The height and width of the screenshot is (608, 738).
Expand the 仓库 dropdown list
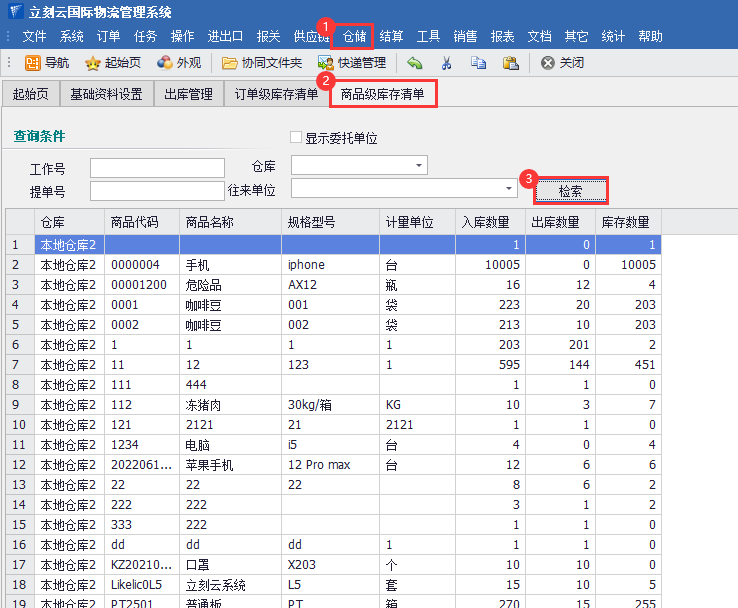click(419, 164)
